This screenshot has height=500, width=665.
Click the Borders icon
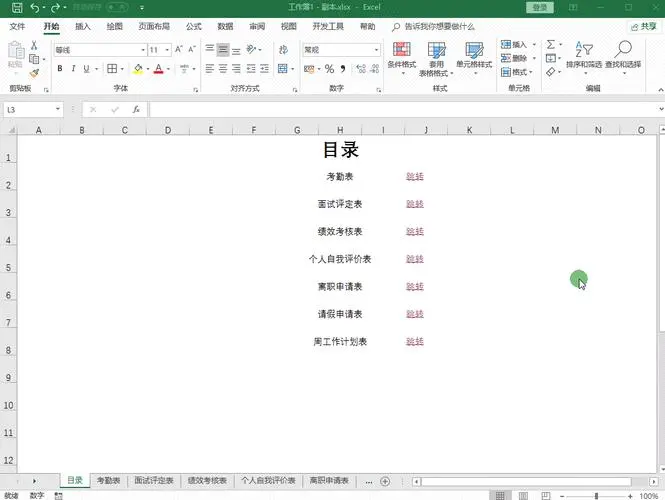(x=112, y=68)
